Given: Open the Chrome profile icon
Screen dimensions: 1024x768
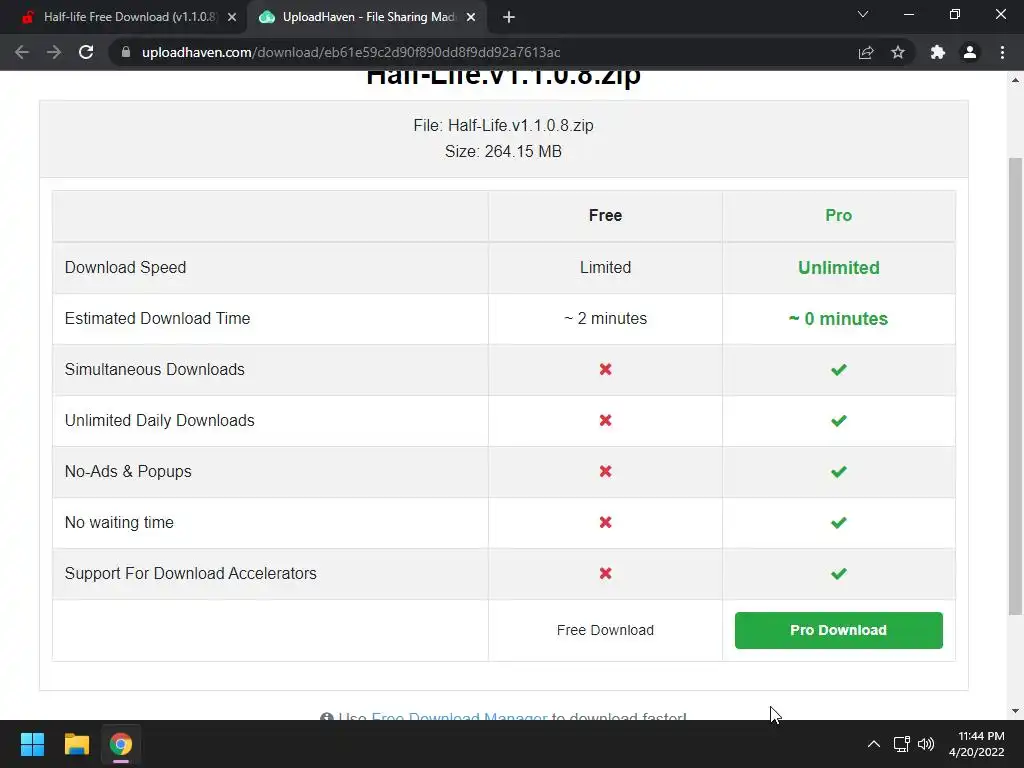Looking at the screenshot, I should coord(970,52).
